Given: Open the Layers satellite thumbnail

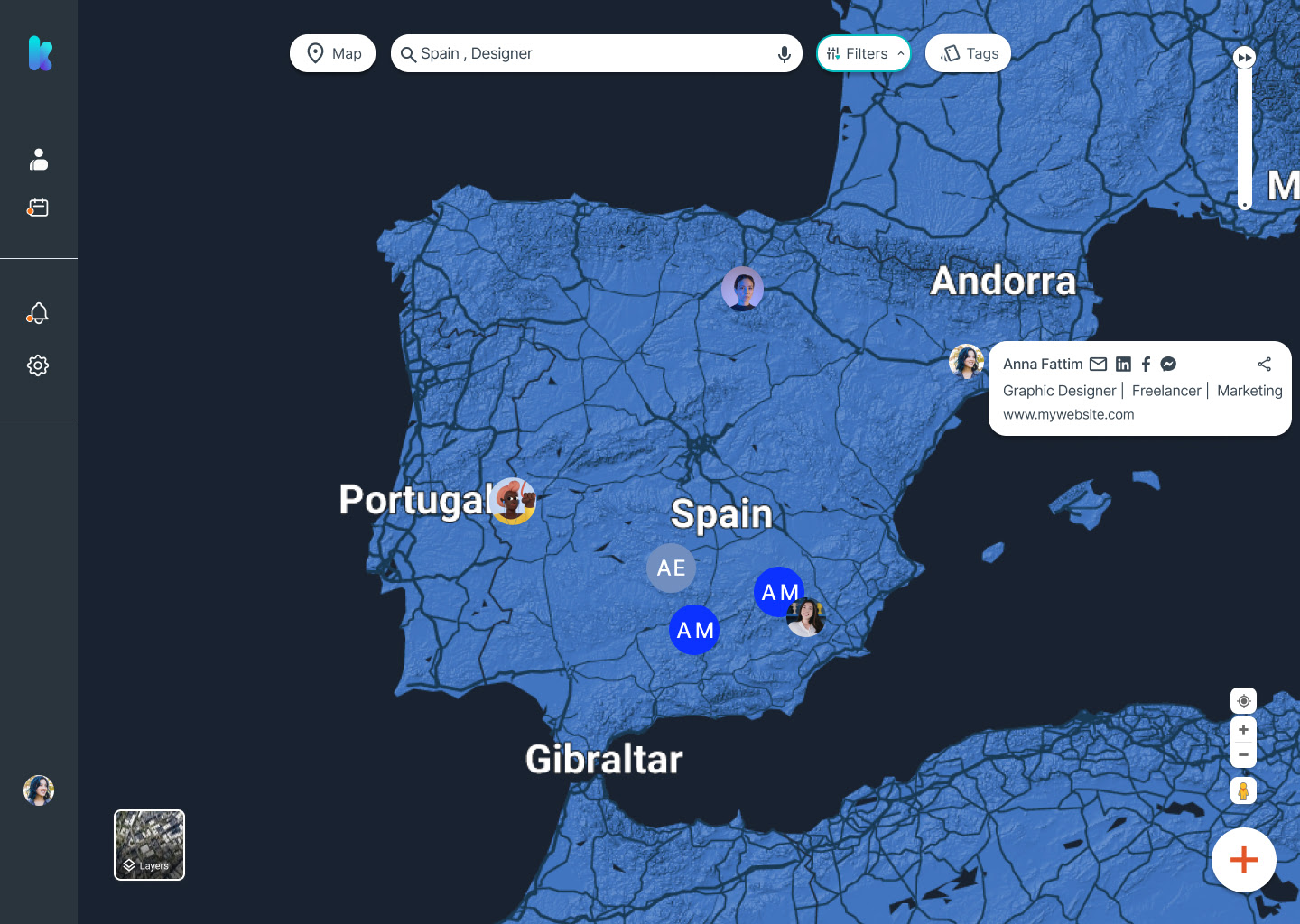Looking at the screenshot, I should pos(150,845).
